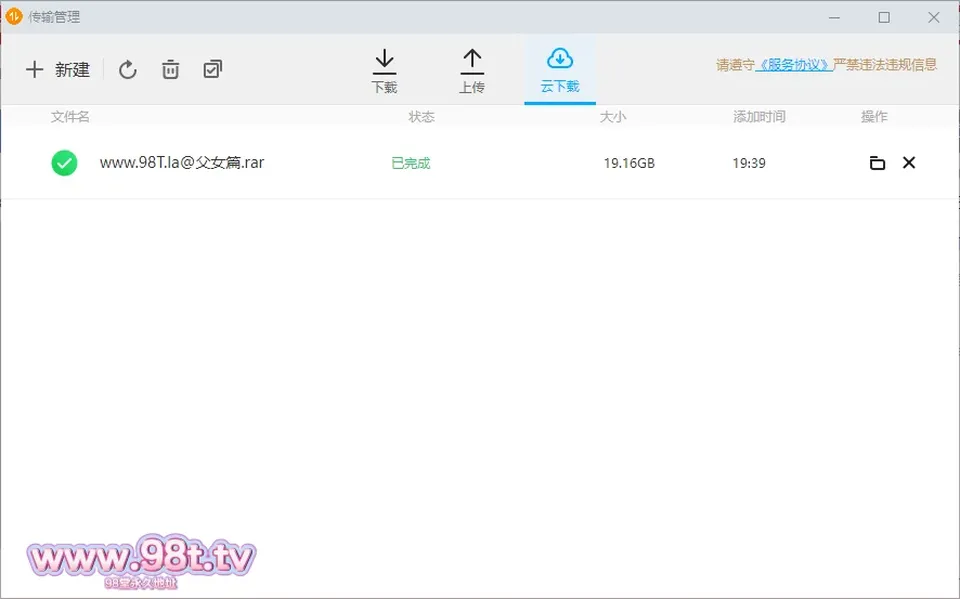Click the green completed checkmark icon
Image resolution: width=960 pixels, height=599 pixels.
(x=64, y=163)
